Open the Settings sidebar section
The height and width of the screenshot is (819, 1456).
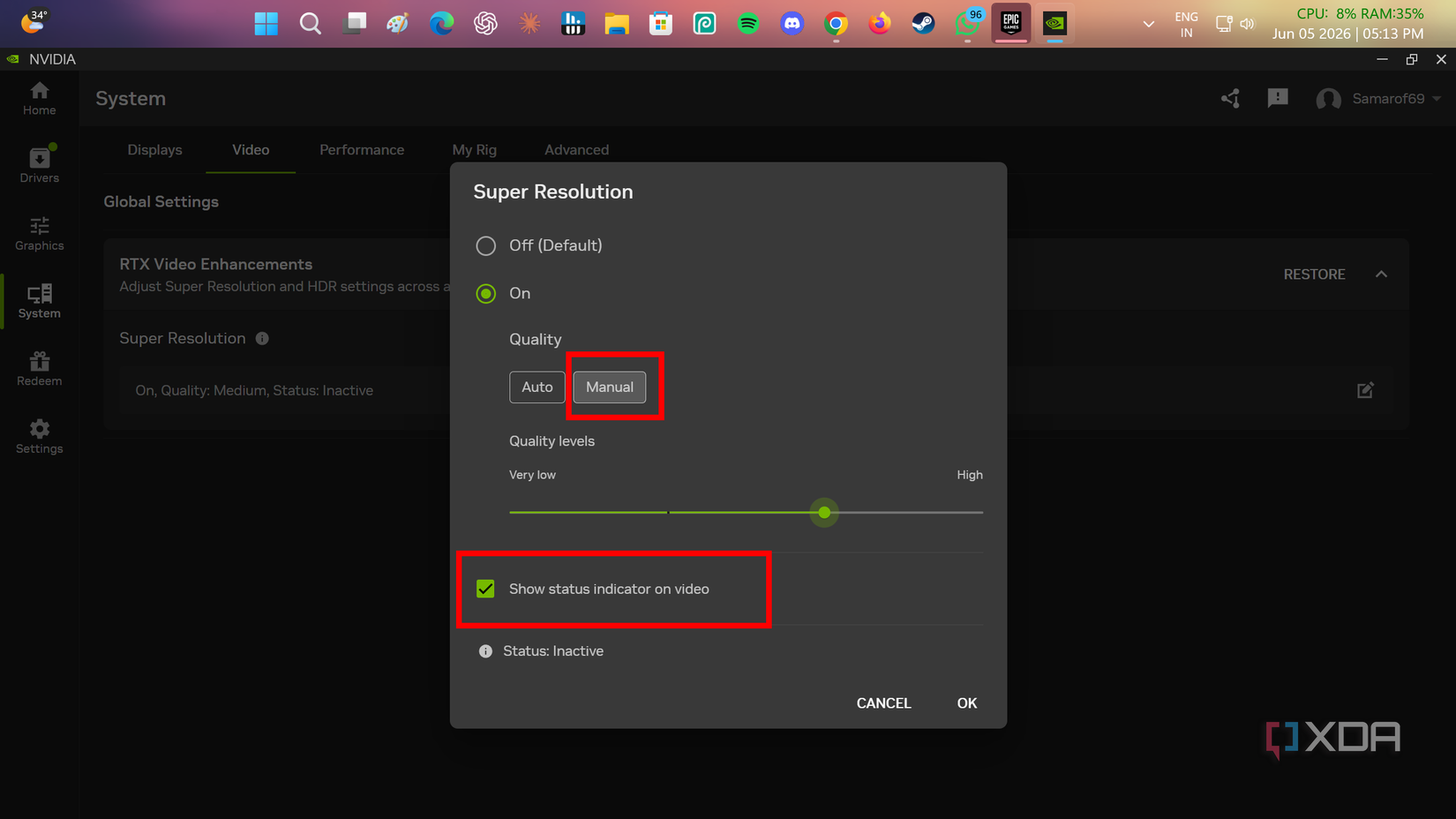tap(39, 437)
